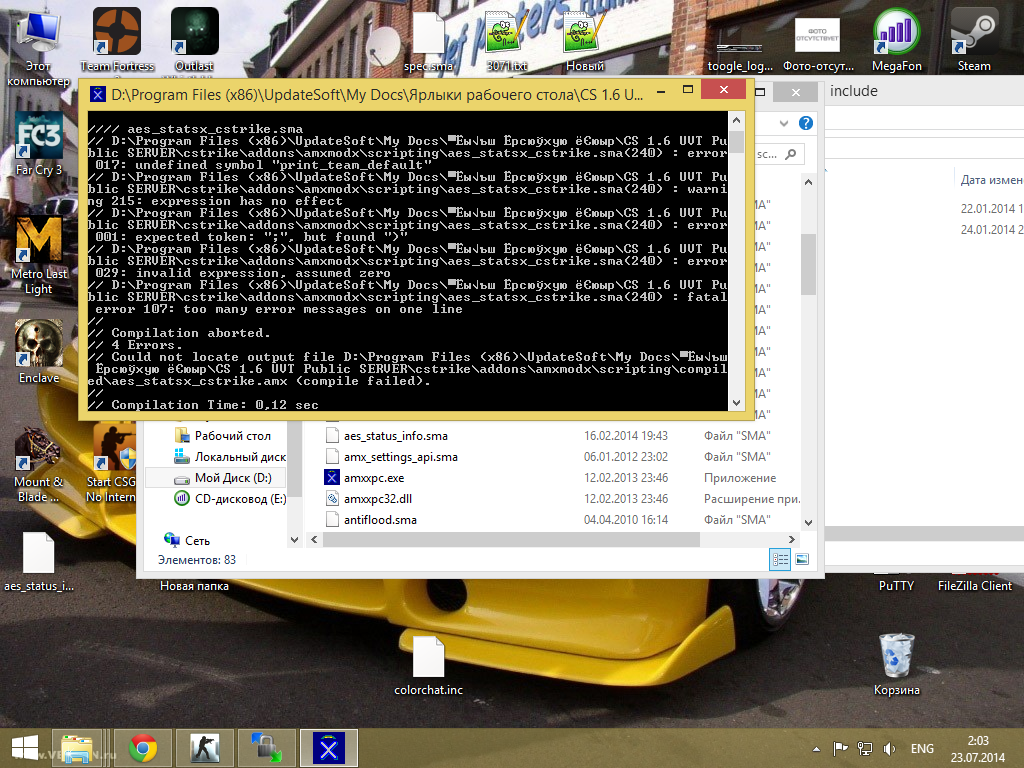
Task: Select Локальный диск in navigation pane
Action: click(230, 456)
